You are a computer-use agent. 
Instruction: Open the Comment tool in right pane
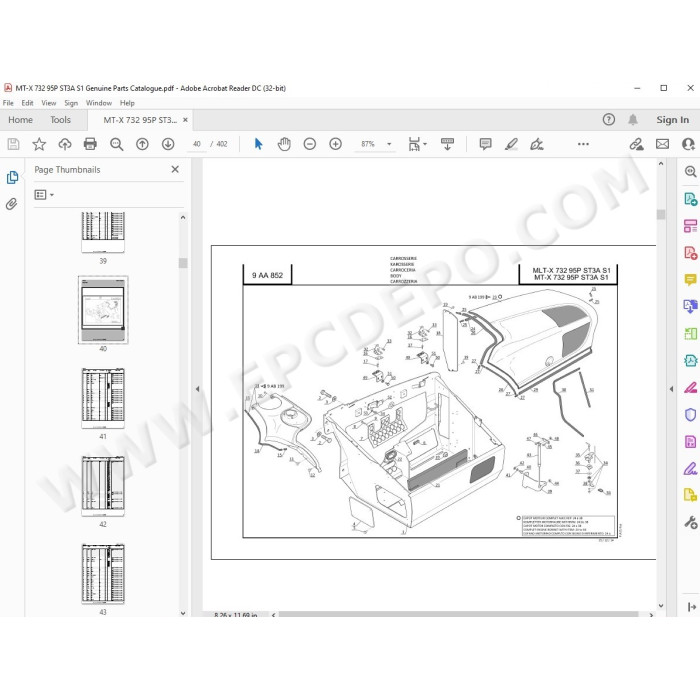coord(690,280)
